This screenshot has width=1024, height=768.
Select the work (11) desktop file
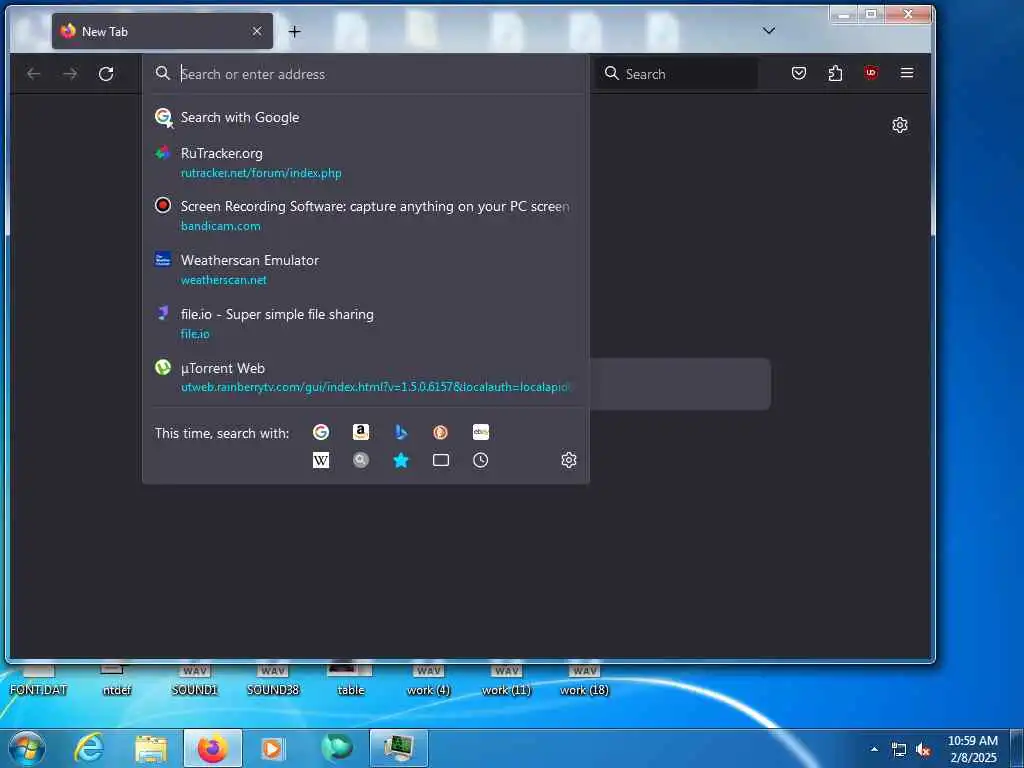point(506,680)
